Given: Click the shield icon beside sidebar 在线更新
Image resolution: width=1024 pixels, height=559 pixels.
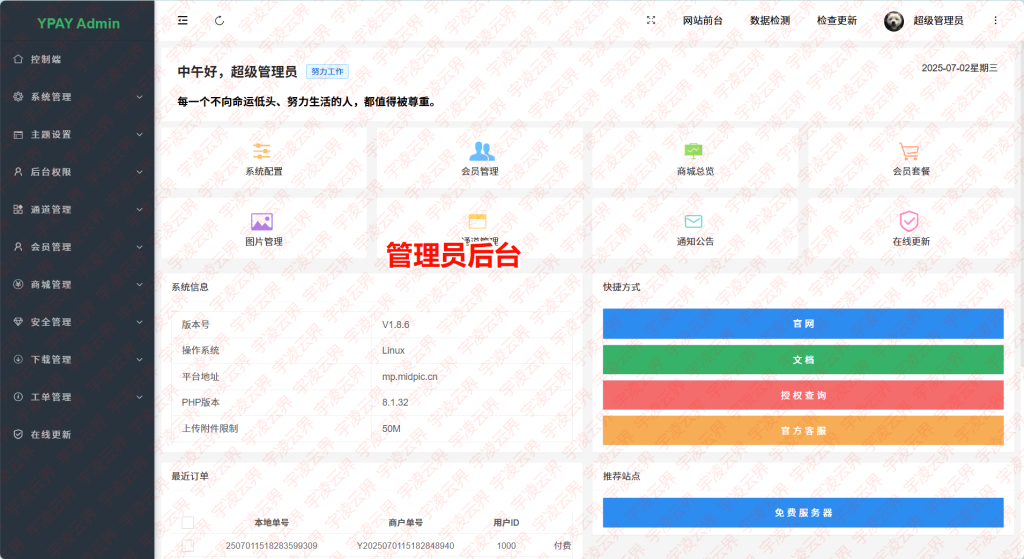Looking at the screenshot, I should 18,434.
